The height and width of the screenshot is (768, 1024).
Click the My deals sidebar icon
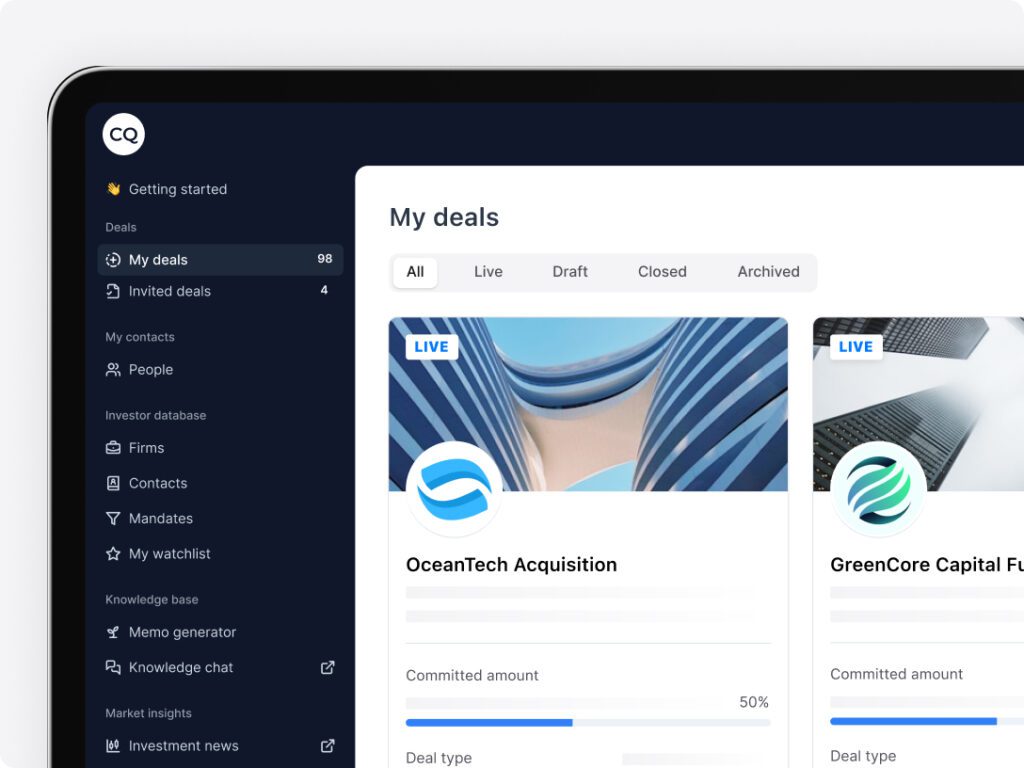coord(113,260)
